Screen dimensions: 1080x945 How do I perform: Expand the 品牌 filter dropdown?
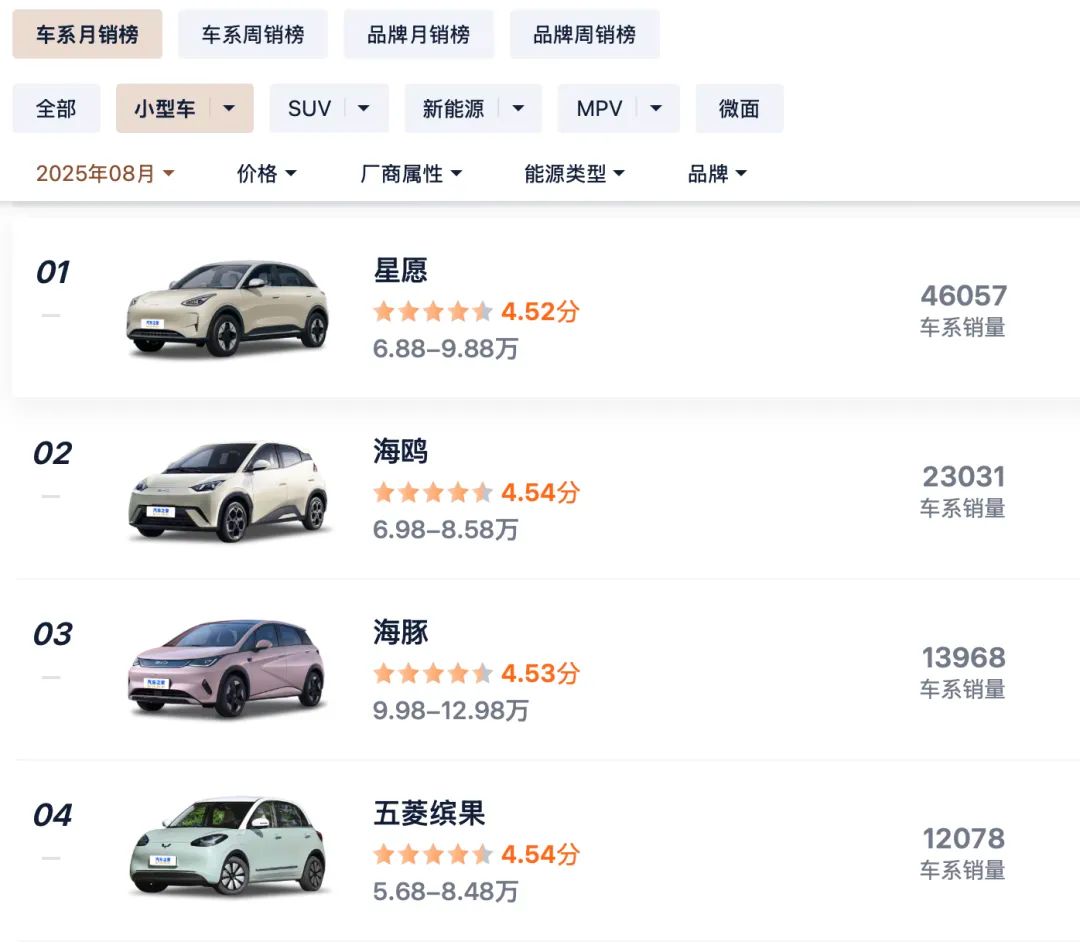[x=717, y=174]
